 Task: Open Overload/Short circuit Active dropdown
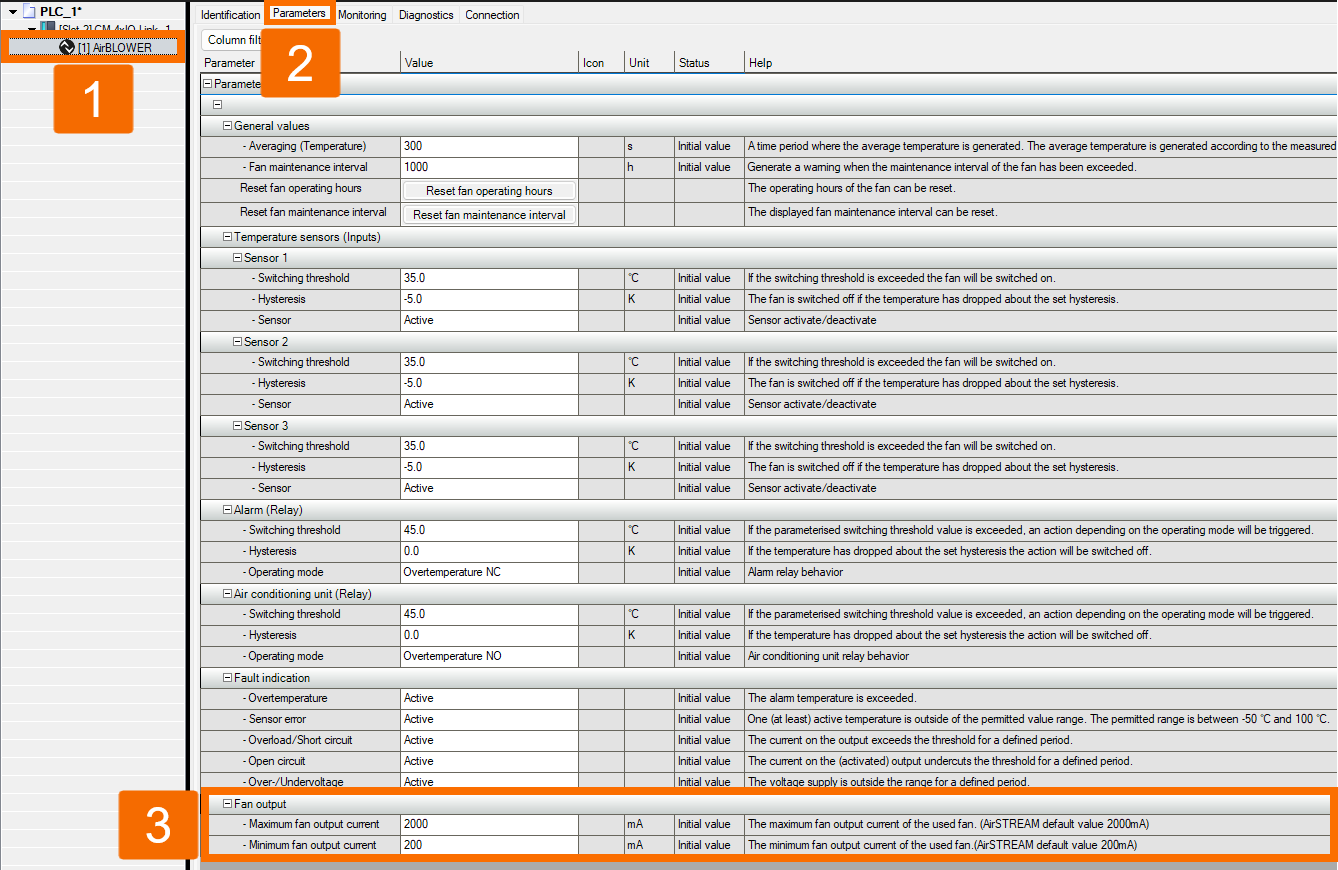[x=489, y=740]
